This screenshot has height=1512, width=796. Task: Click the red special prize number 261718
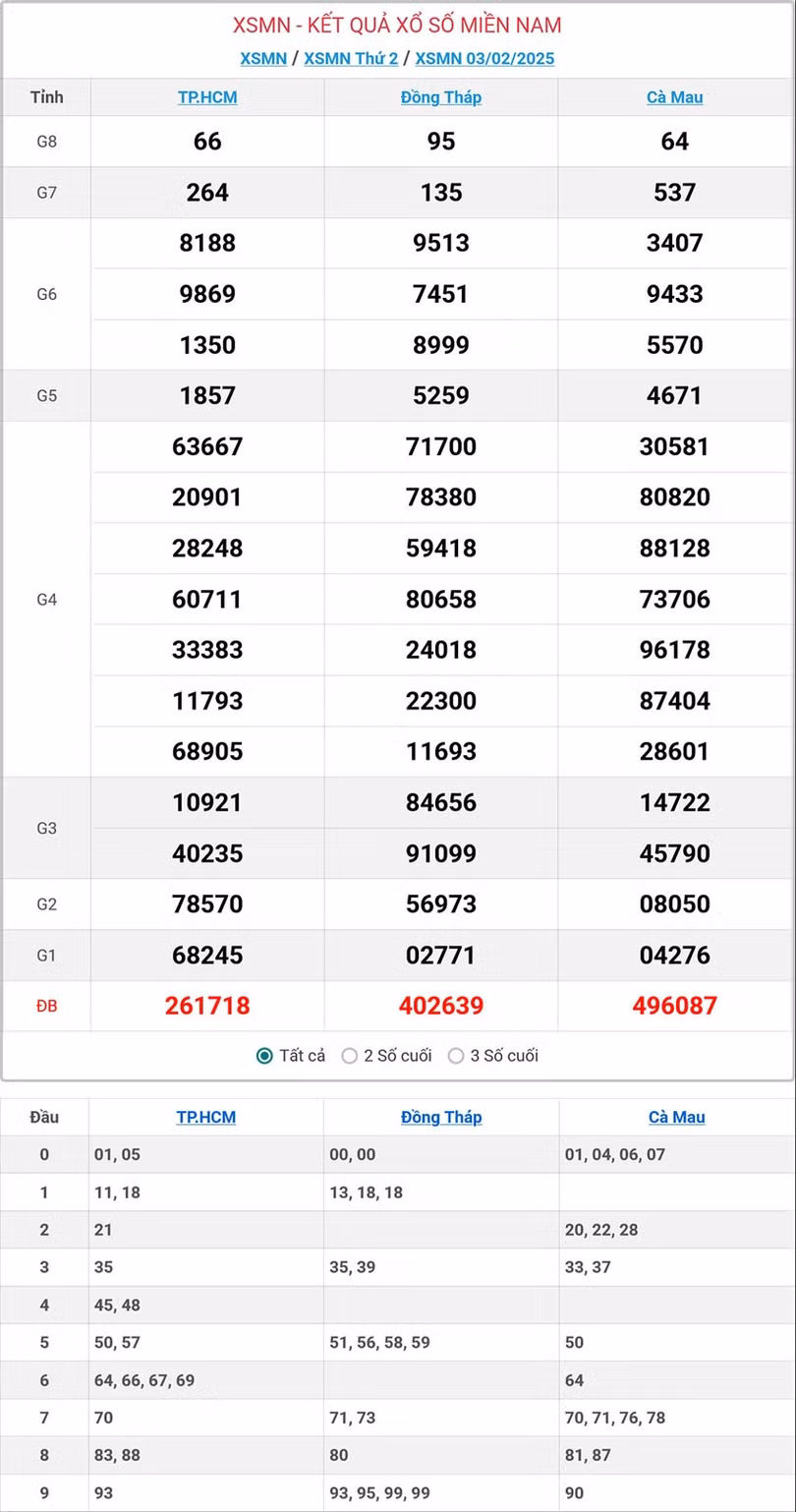click(207, 1006)
